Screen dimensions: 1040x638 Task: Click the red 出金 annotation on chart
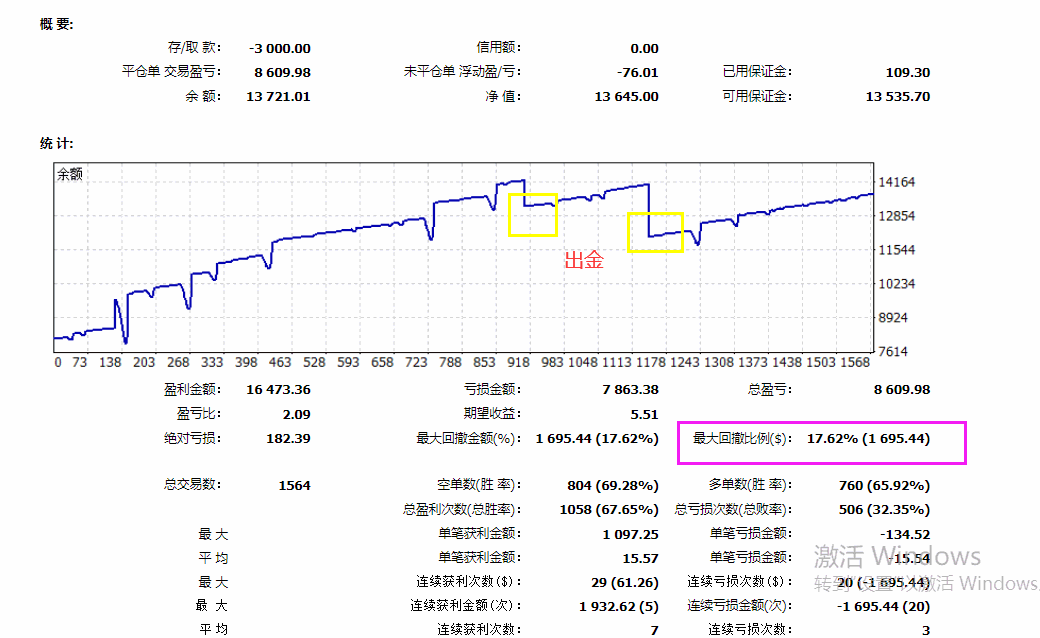tap(584, 261)
